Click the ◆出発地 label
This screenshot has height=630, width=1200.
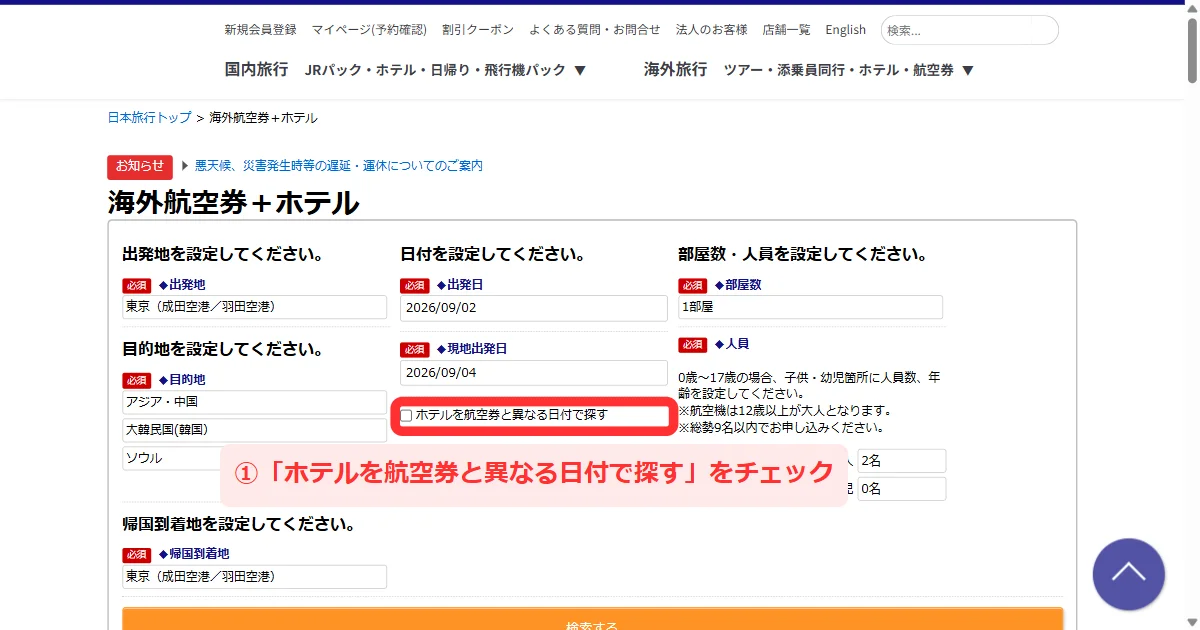coord(181,285)
